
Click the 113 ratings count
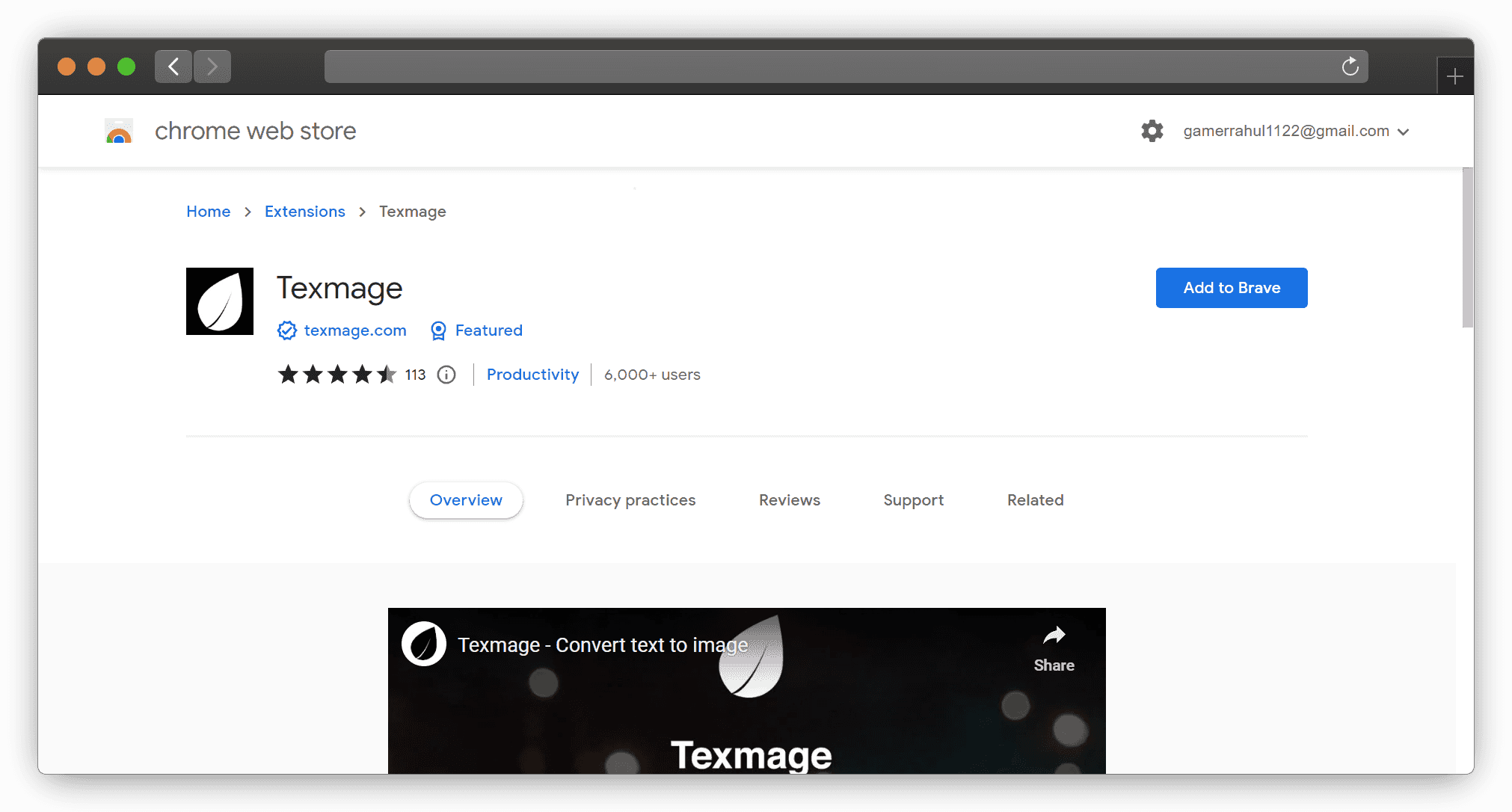tap(416, 375)
